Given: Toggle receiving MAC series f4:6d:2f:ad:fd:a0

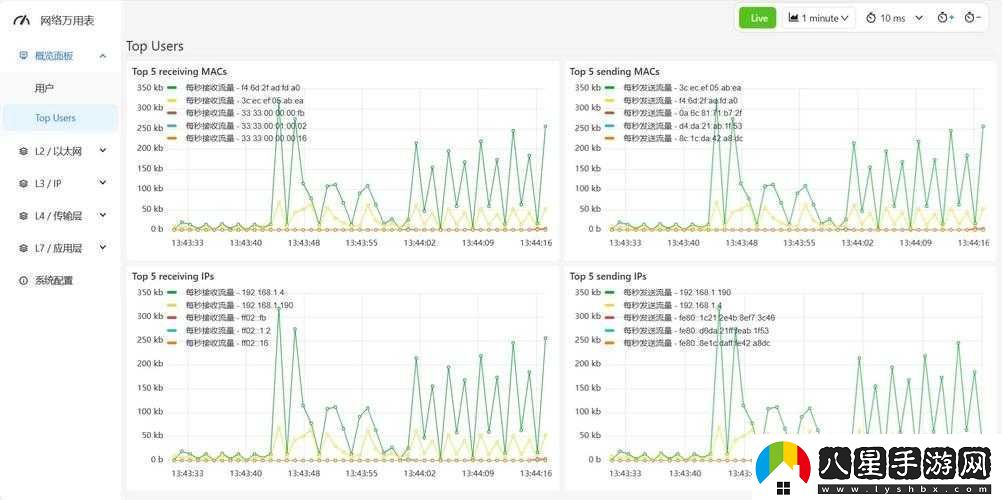Looking at the screenshot, I should [234, 88].
